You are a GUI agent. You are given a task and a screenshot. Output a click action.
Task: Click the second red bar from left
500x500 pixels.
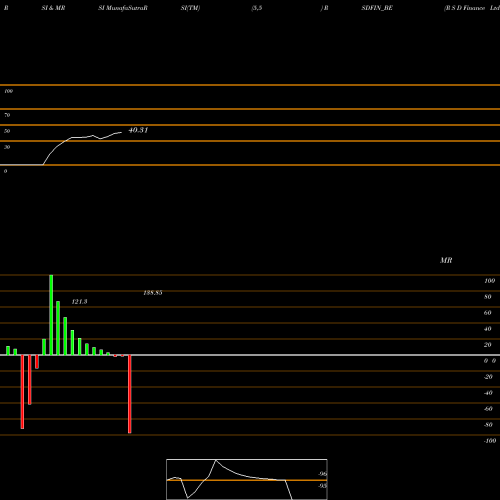coord(30,380)
